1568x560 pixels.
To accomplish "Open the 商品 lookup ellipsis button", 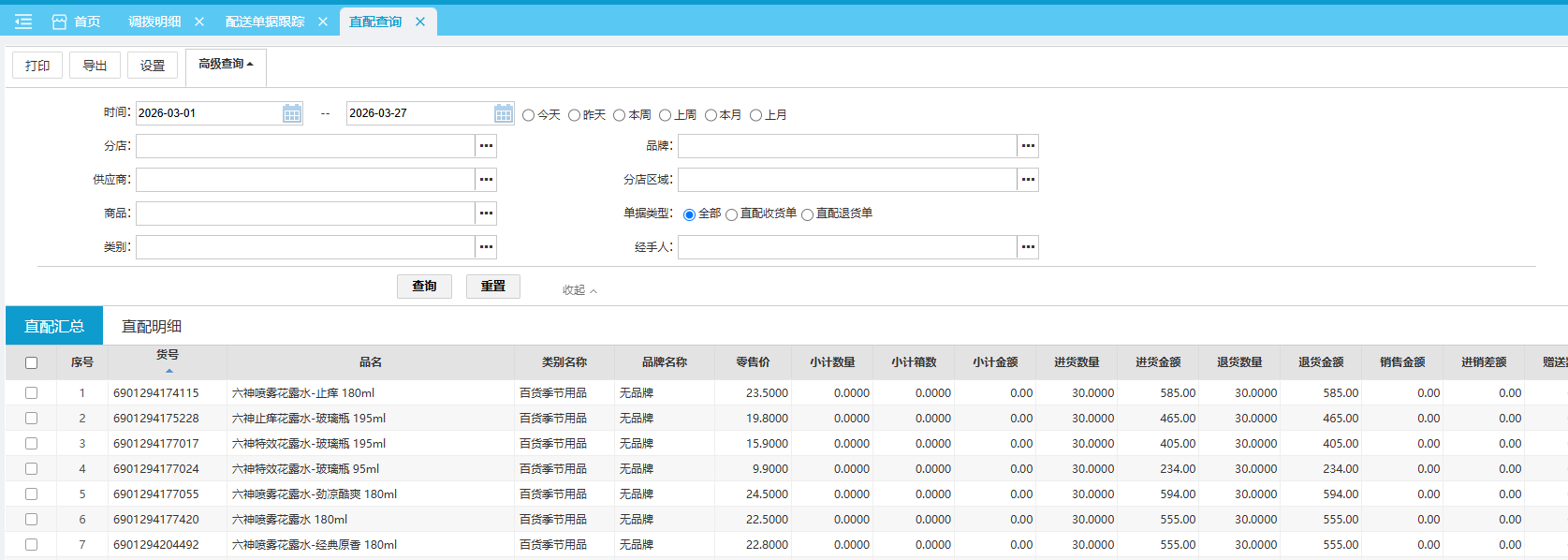I will [x=486, y=214].
